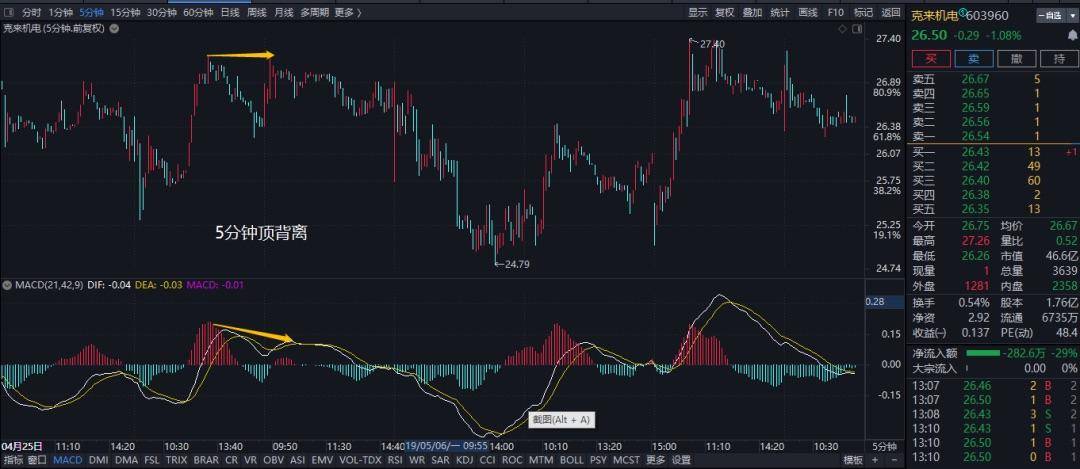
Task: Open the 模板 template option
Action: tap(853, 460)
